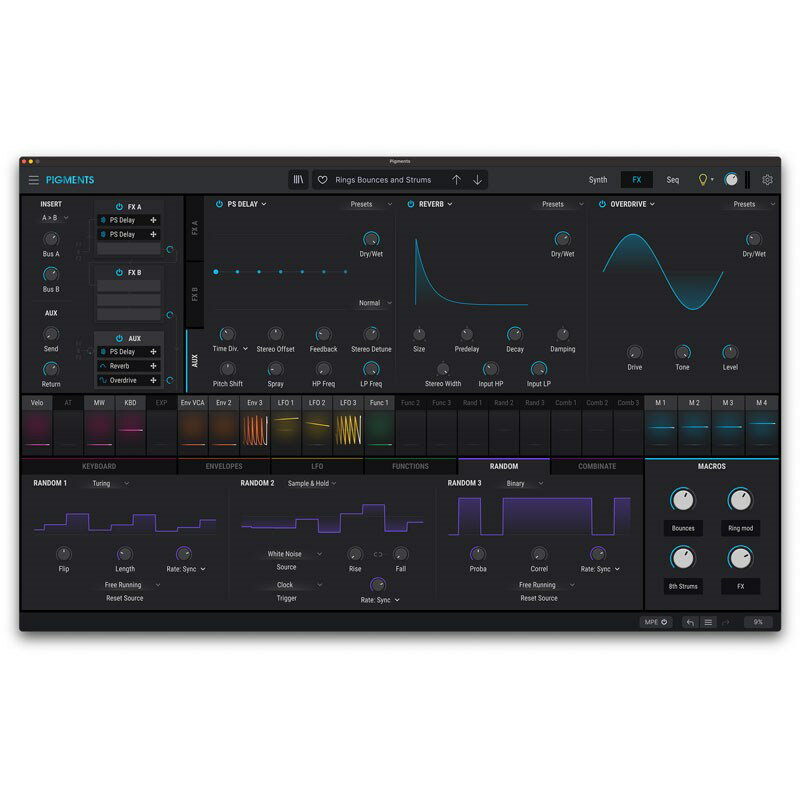Click the Bus A level knob
Image resolution: width=800 pixels, height=800 pixels.
tap(51, 239)
